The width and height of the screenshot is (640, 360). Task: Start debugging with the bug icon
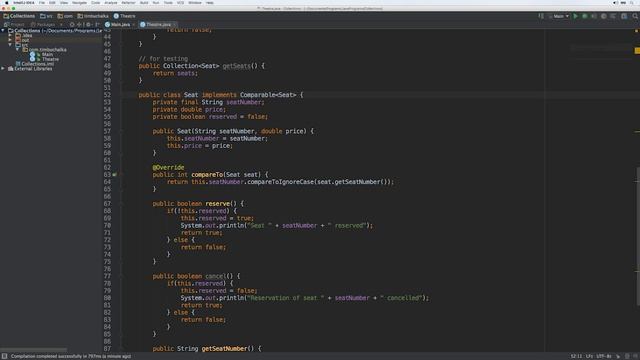pos(584,16)
